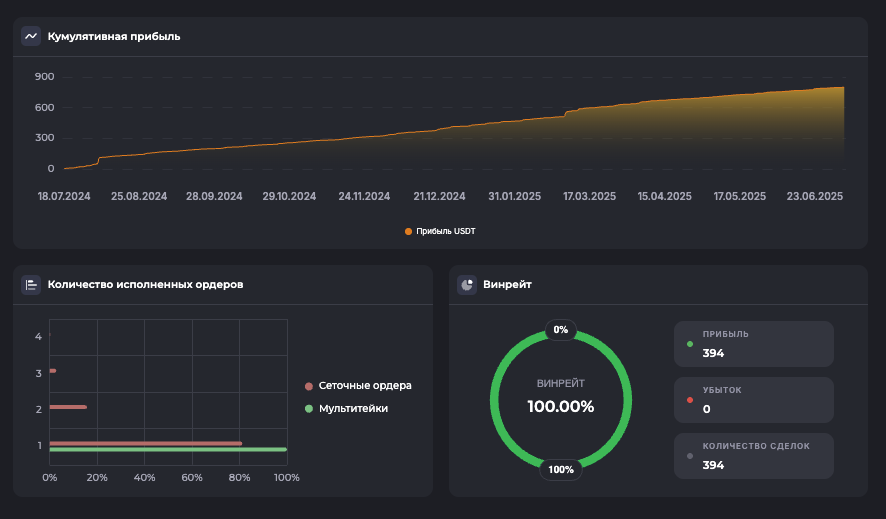Click the red Сеточные ордера legend dot
Viewport: 886px width, 519px height.
tap(309, 386)
